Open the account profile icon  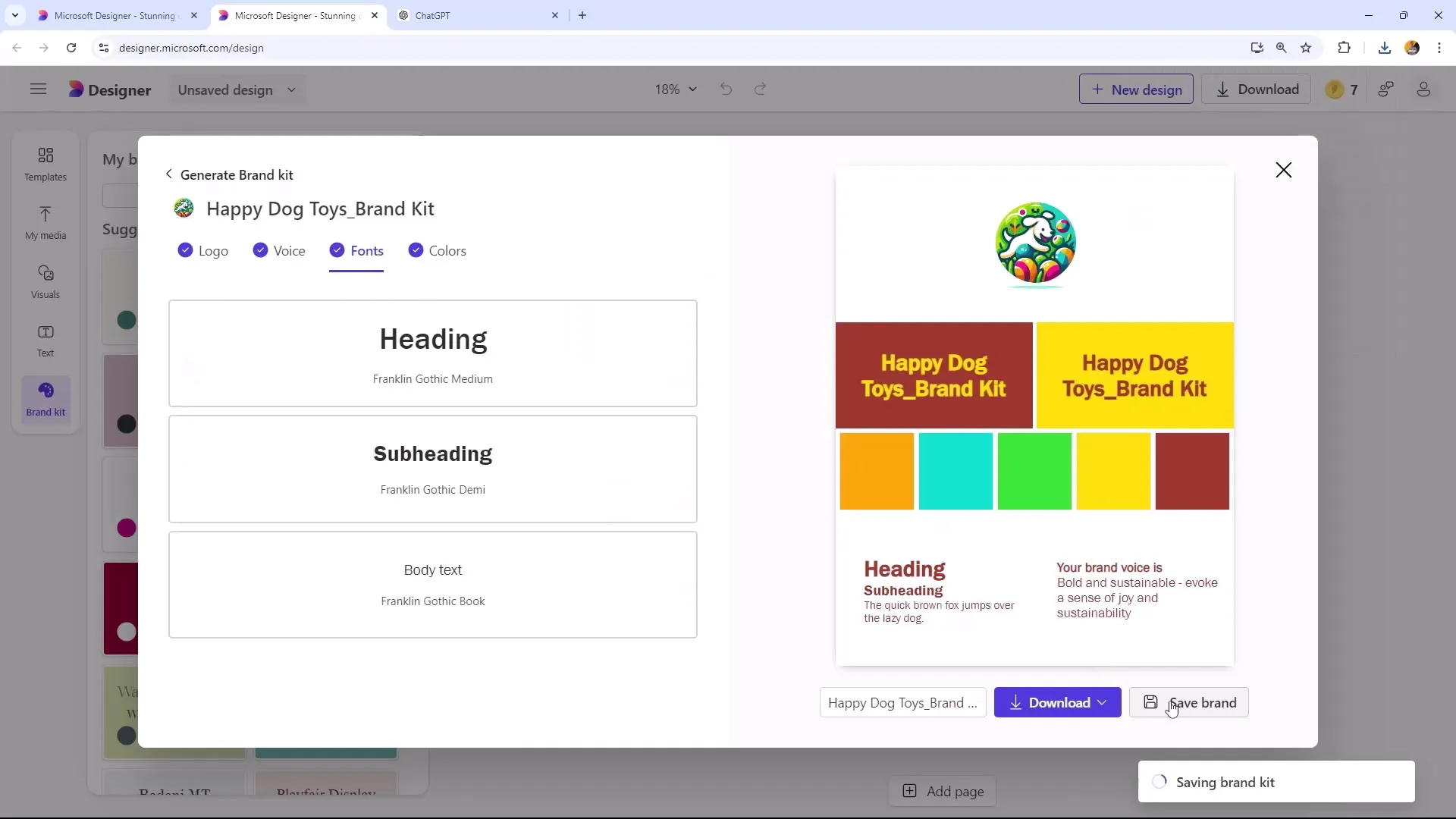click(x=1423, y=89)
